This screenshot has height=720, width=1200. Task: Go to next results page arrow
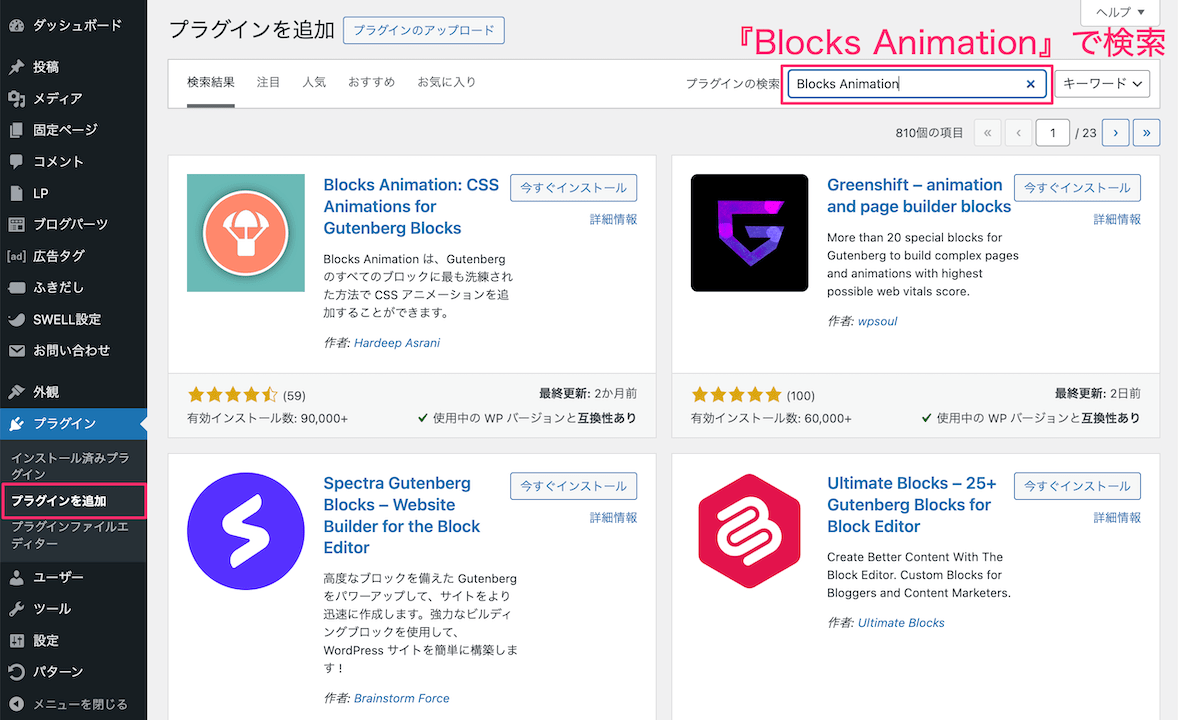[x=1115, y=132]
